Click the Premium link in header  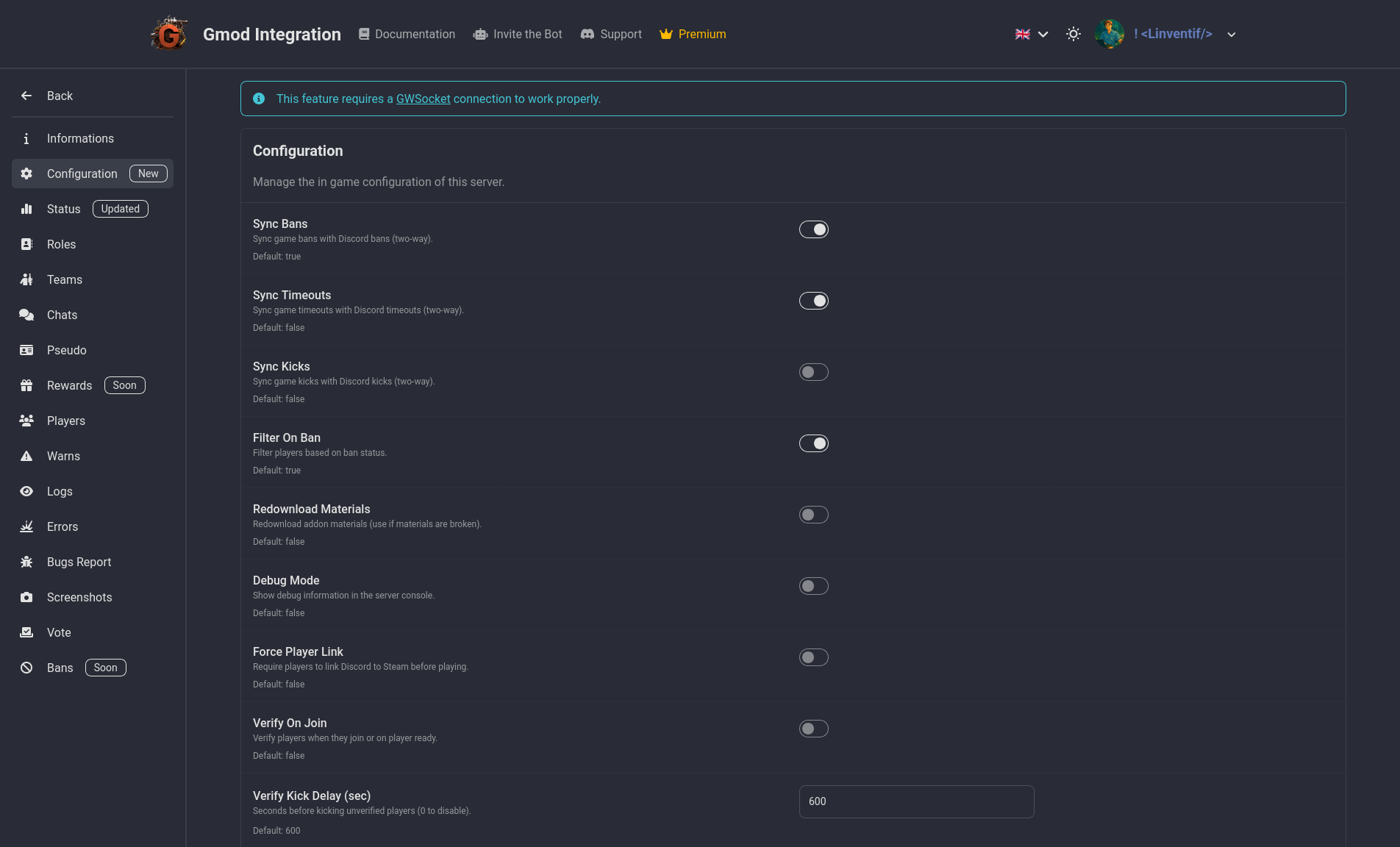click(693, 34)
